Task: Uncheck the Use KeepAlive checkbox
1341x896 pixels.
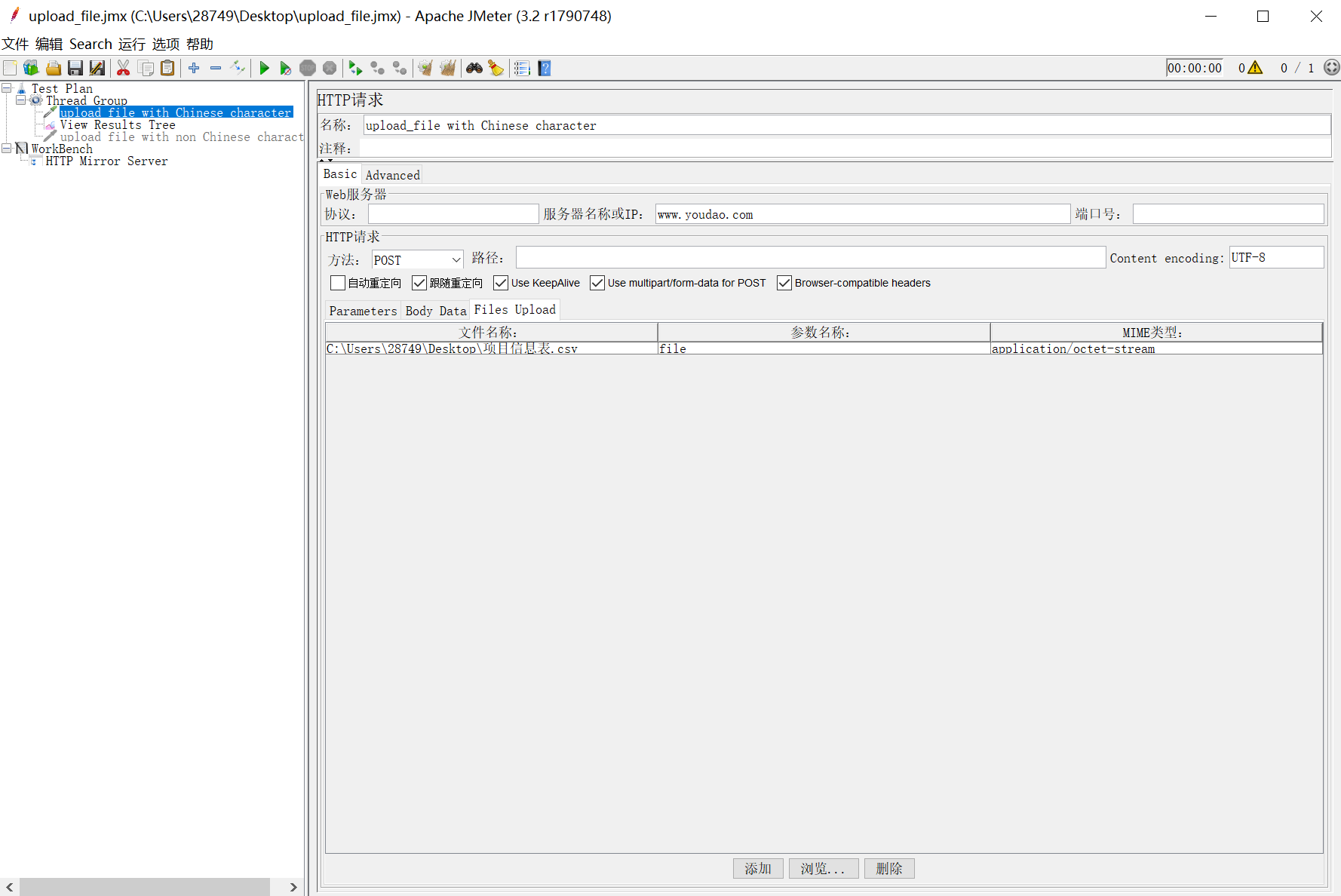Action: [x=501, y=283]
